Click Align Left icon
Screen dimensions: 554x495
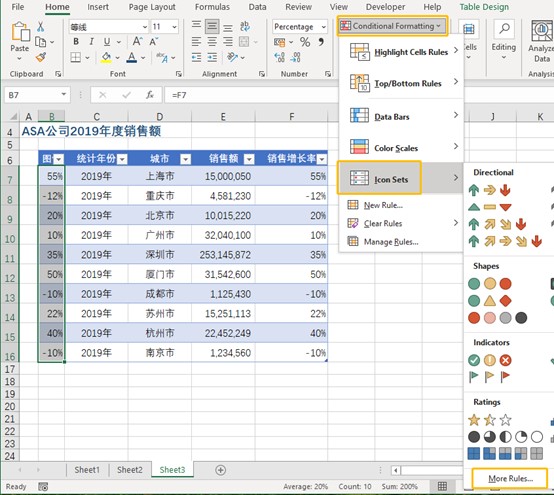click(x=196, y=42)
